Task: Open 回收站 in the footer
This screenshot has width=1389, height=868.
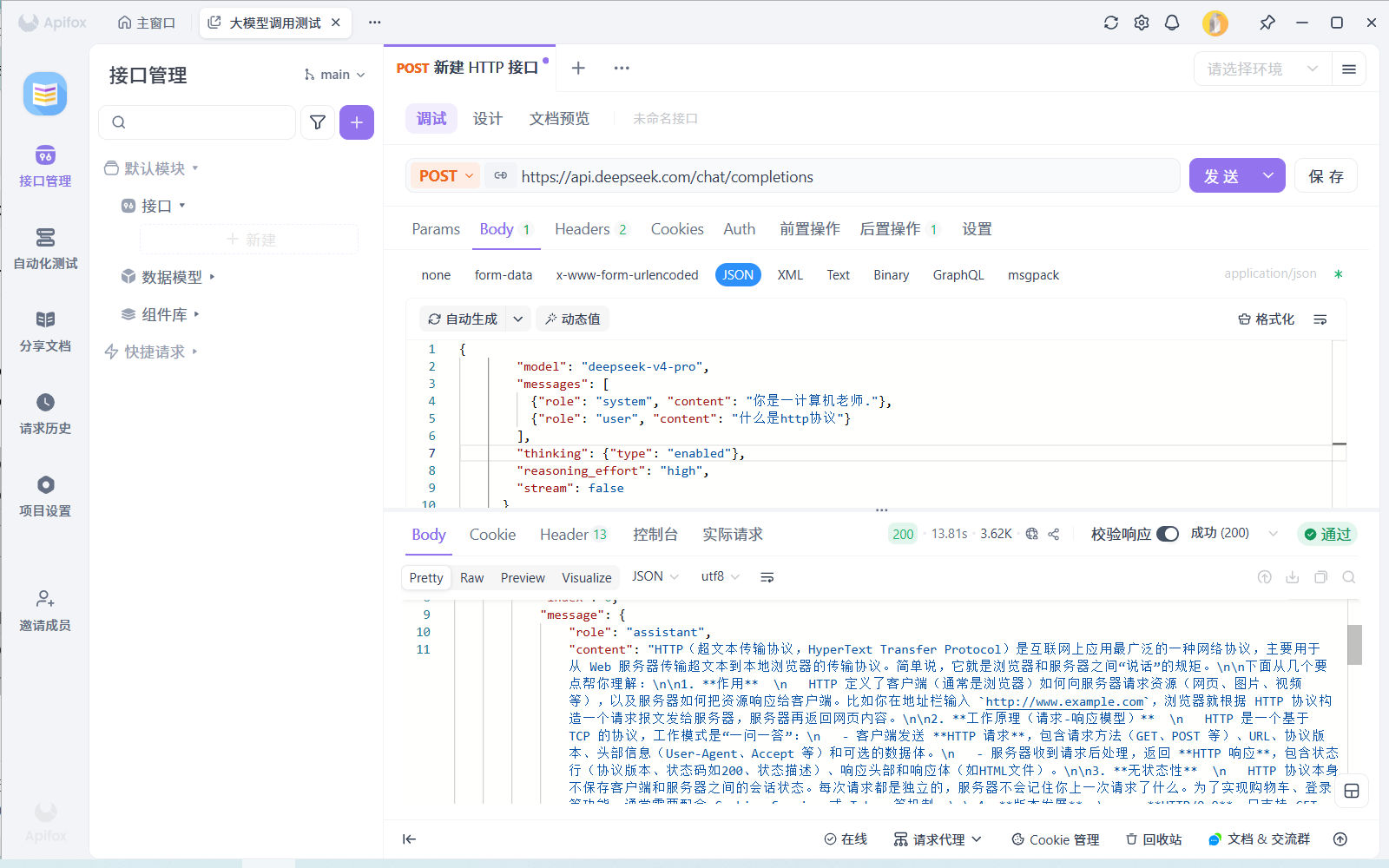Action: pos(1154,839)
